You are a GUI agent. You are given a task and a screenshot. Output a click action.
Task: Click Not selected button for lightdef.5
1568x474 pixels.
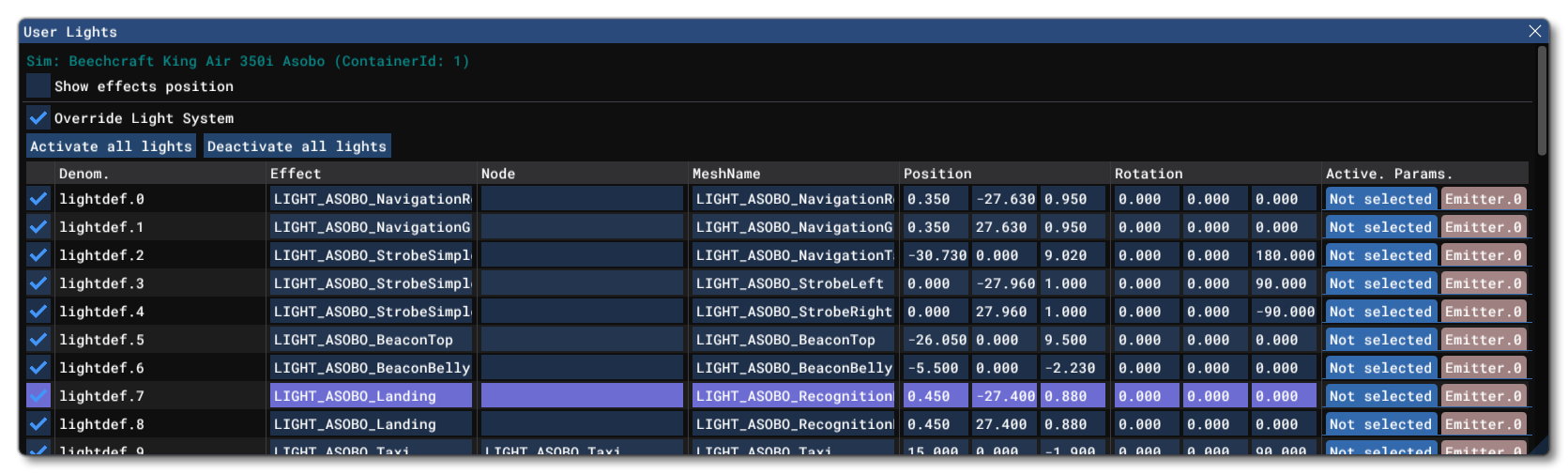point(1380,340)
